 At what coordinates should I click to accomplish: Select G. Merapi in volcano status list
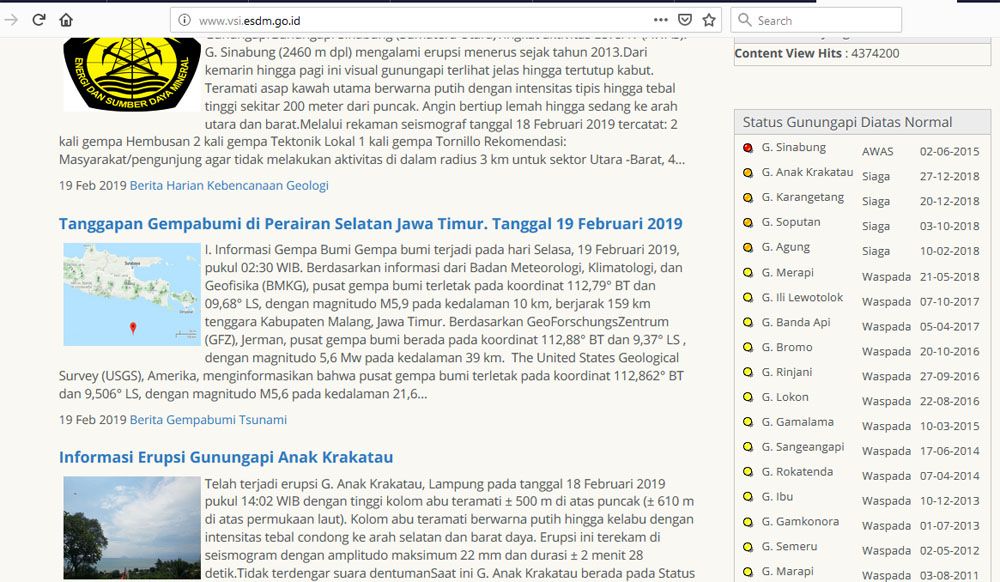(787, 272)
